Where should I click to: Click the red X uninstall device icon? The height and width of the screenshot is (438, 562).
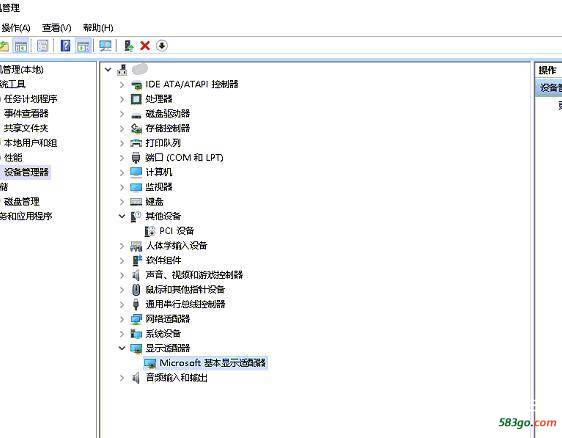[145, 46]
